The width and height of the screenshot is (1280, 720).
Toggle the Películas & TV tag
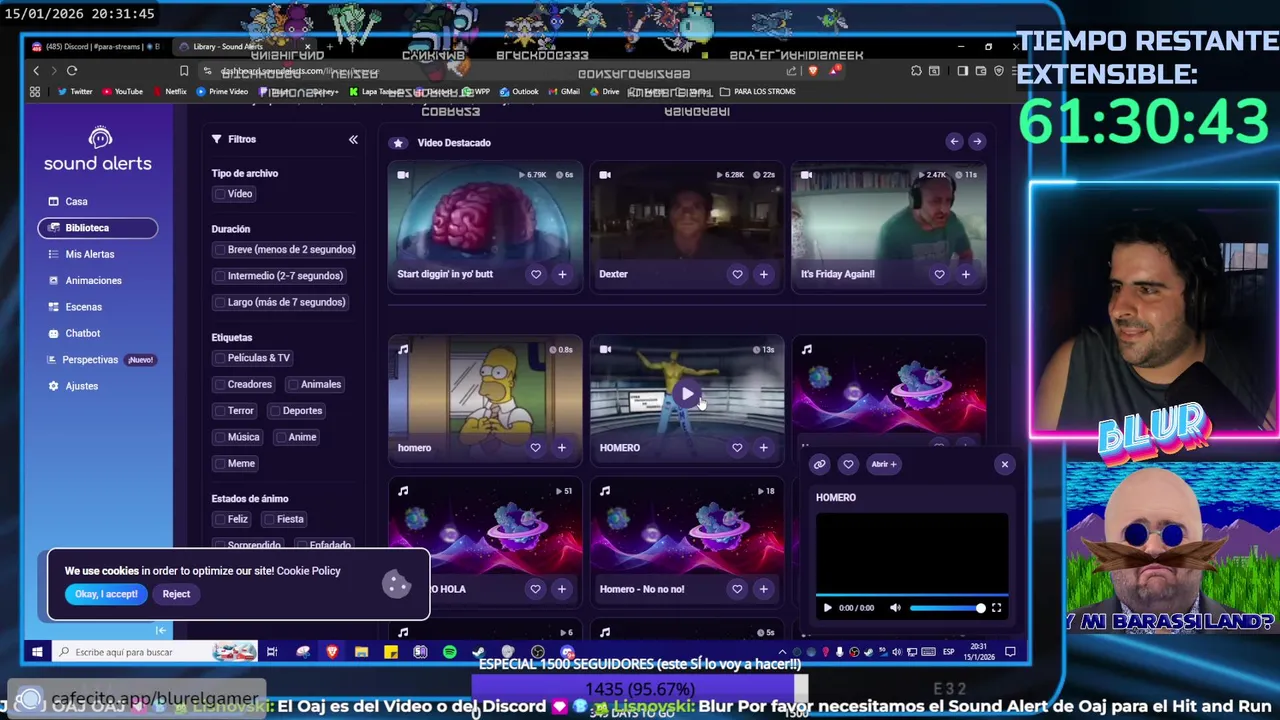[x=220, y=358]
